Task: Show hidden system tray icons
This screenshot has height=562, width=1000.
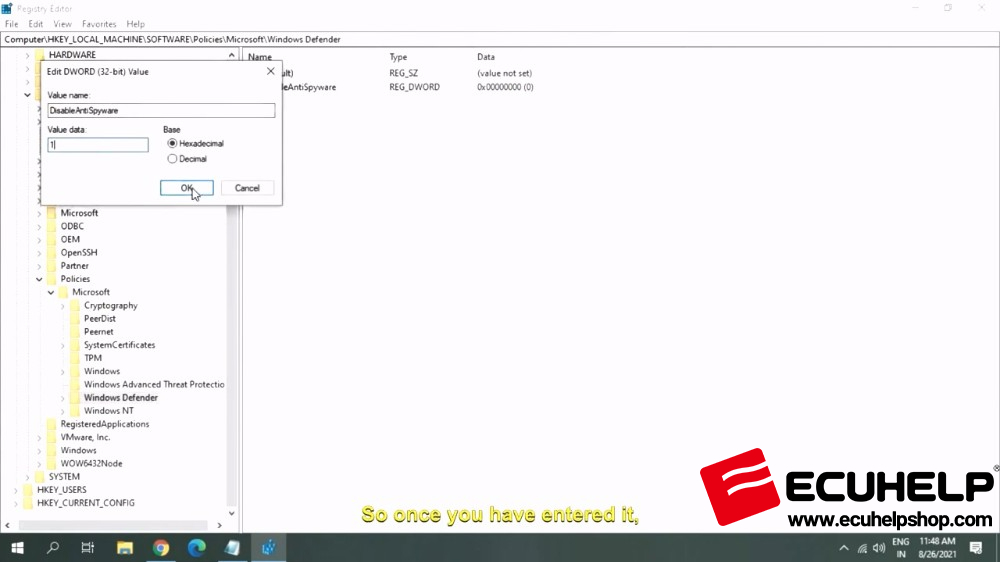Action: point(844,548)
